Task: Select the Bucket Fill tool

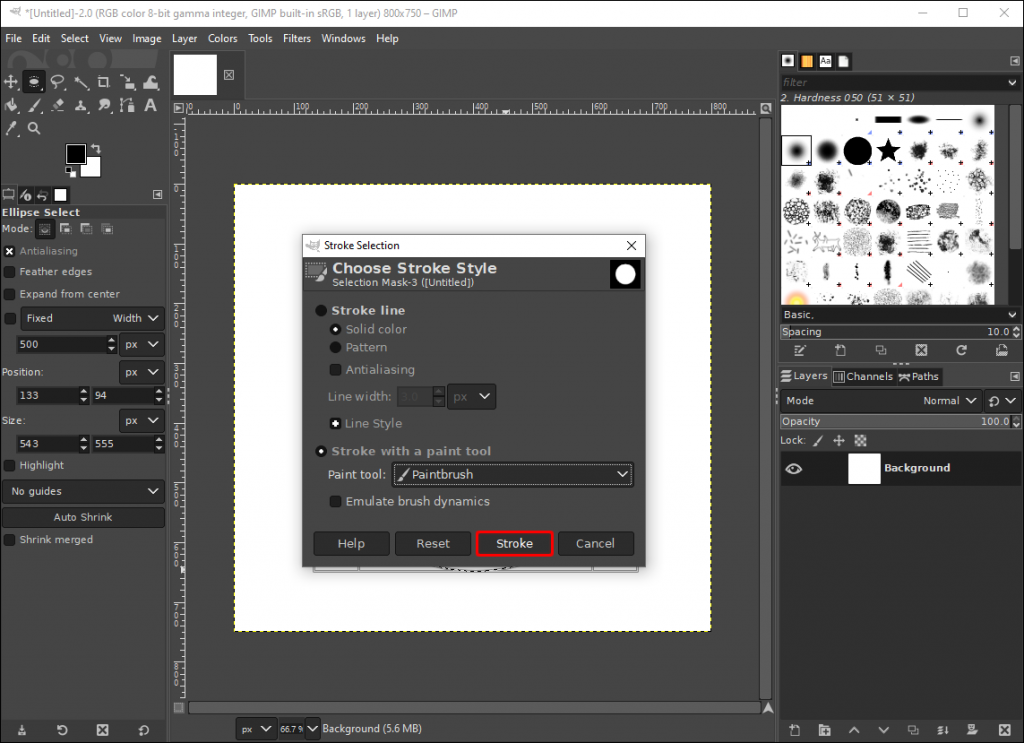Action: coord(11,105)
